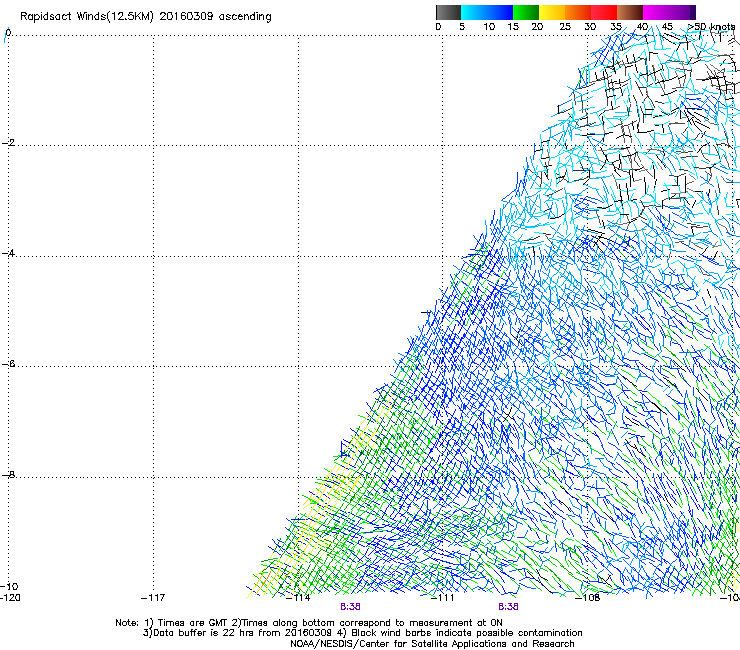Click the yellow 20-25 knots color segment
The height and width of the screenshot is (650, 740).
click(552, 12)
